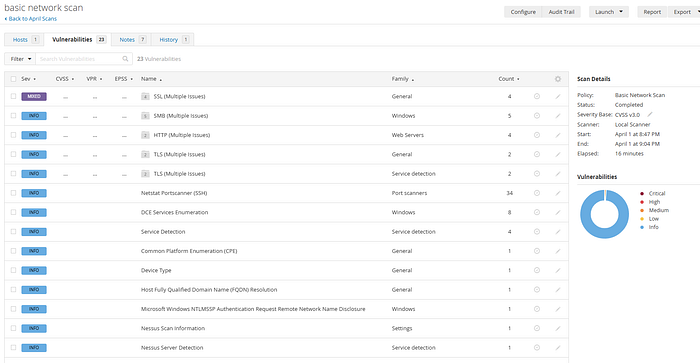This screenshot has width=700, height=363.
Task: Click pencil icon in Host FQDN Resolution row
Action: (558, 290)
